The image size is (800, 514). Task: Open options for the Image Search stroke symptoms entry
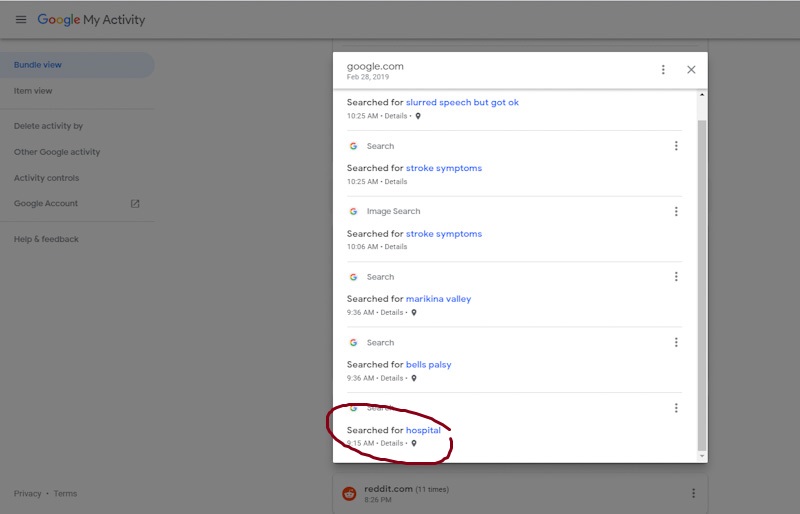(676, 211)
